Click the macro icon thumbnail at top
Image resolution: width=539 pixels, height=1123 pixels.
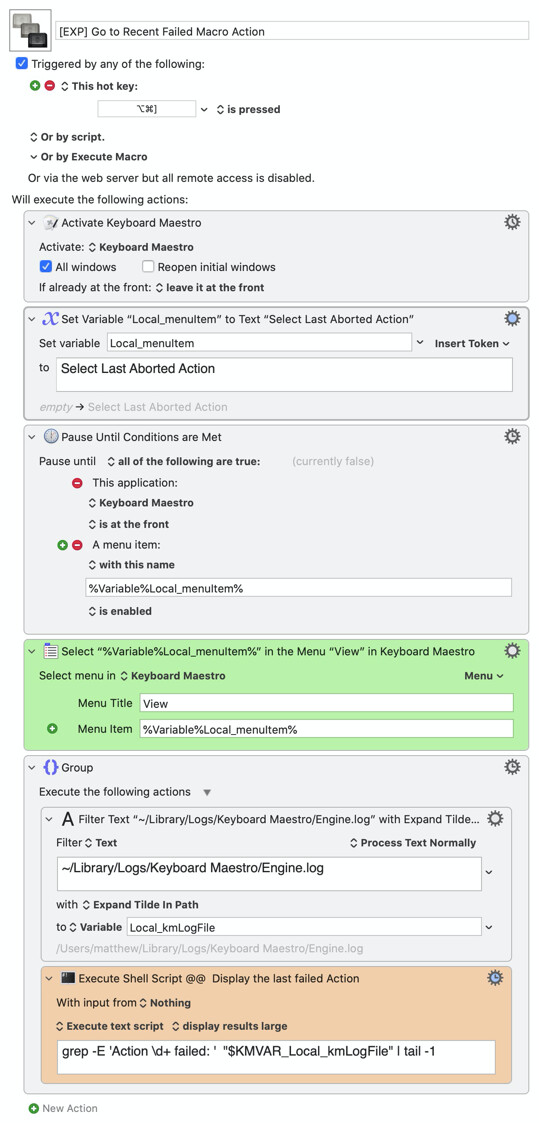pyautogui.click(x=30, y=31)
